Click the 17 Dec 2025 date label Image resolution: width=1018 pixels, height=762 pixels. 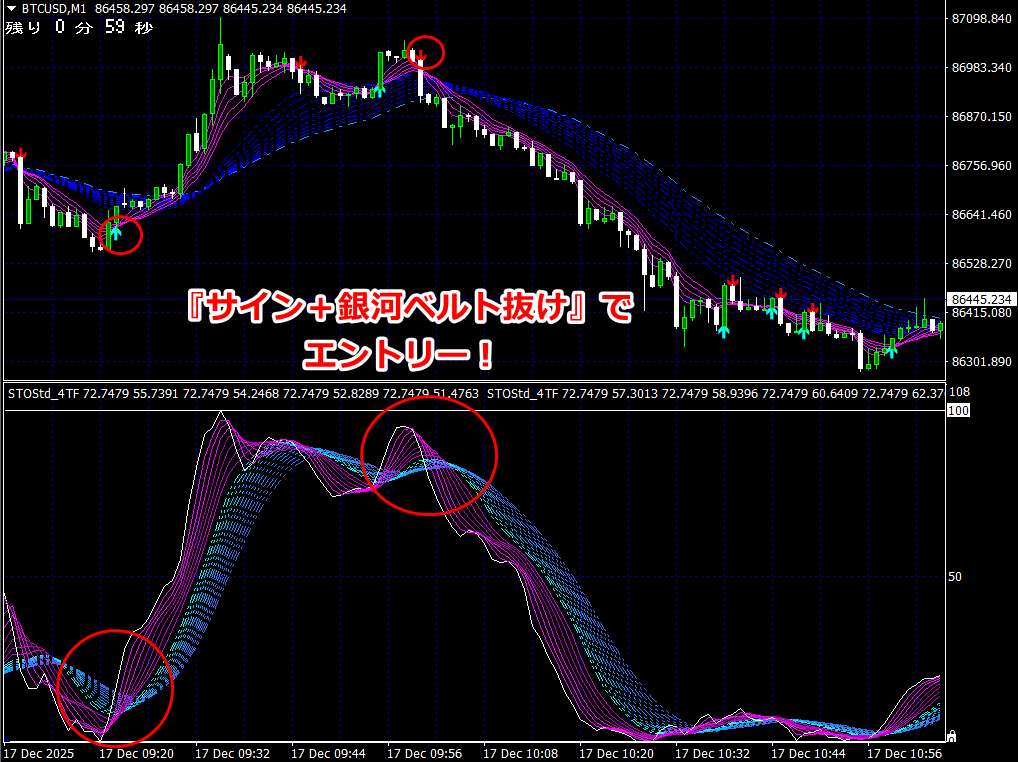(x=39, y=754)
